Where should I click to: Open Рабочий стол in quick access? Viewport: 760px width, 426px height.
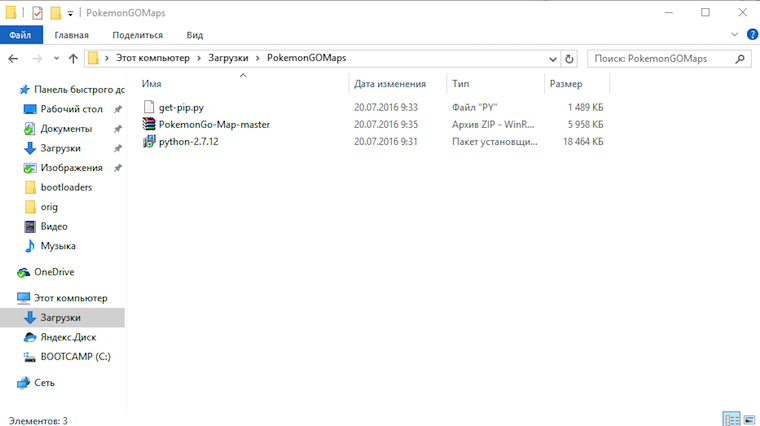tap(71, 109)
